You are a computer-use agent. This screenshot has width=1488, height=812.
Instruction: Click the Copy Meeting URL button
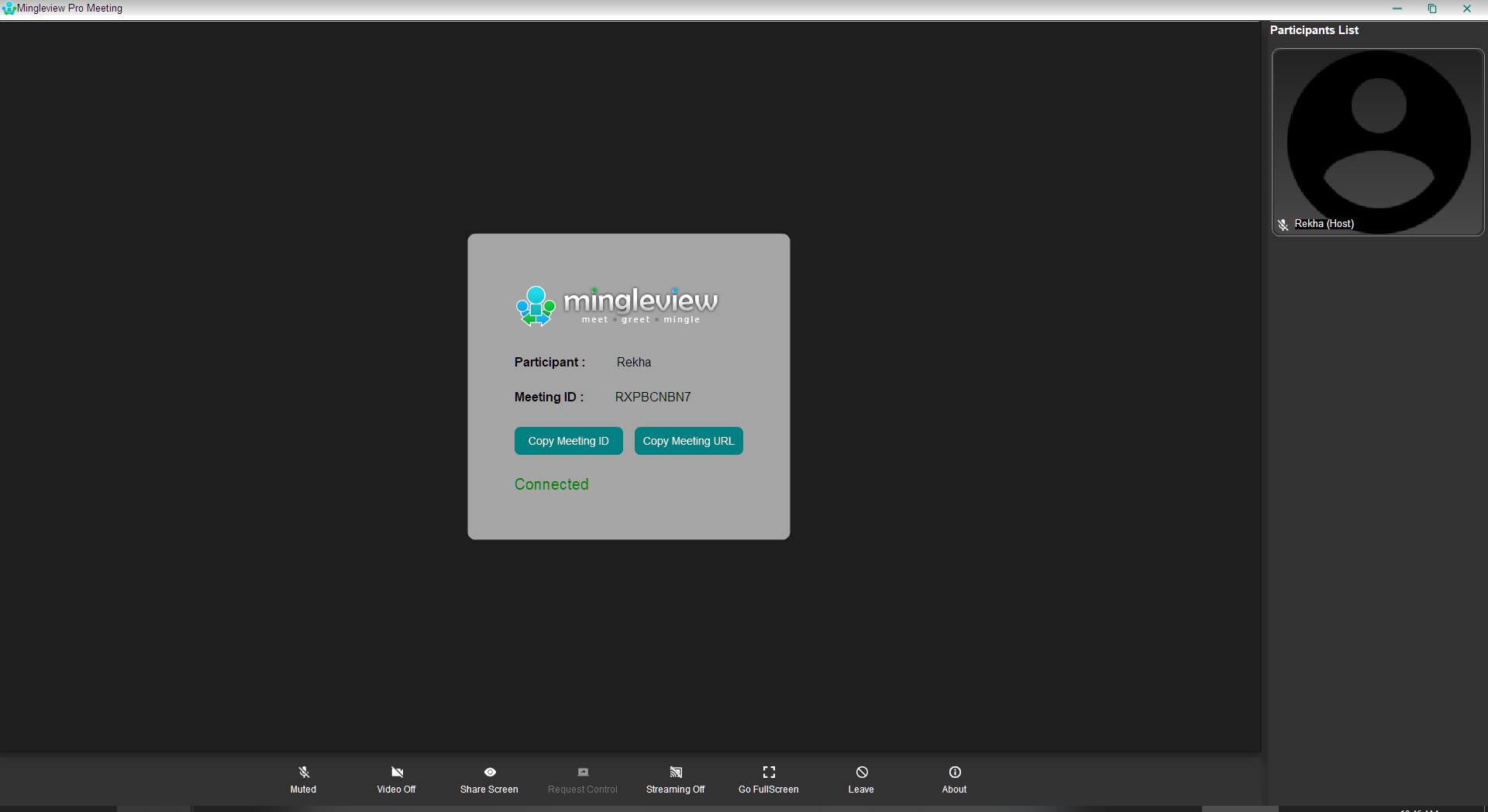(688, 440)
